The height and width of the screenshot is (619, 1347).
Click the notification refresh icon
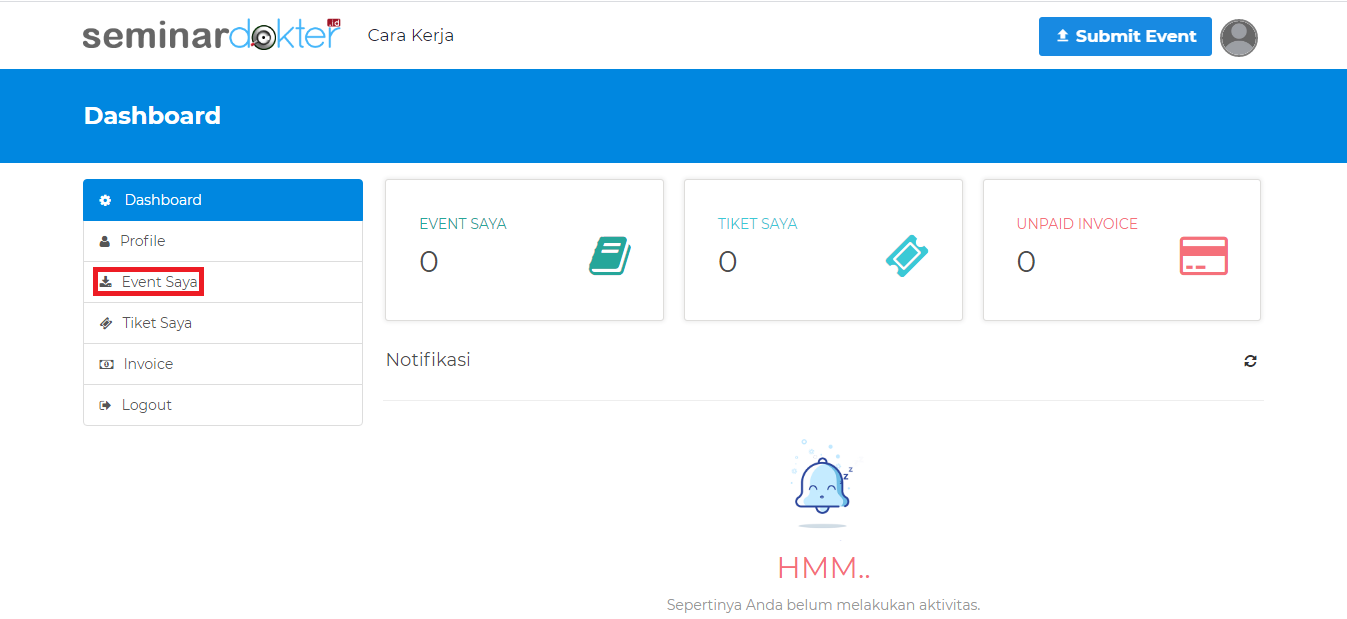click(x=1250, y=361)
